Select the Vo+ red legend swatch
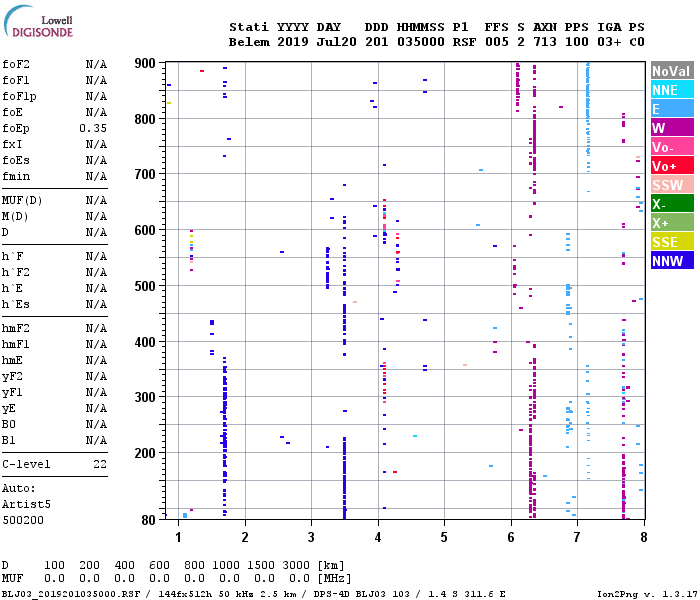Image resolution: width=700 pixels, height=600 pixels. 672,166
